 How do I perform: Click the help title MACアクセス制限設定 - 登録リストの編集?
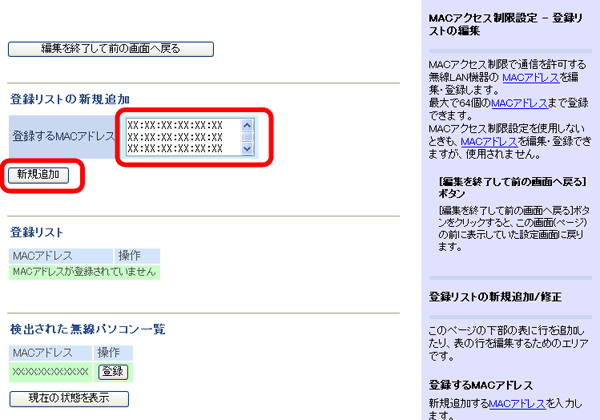pyautogui.click(x=505, y=24)
